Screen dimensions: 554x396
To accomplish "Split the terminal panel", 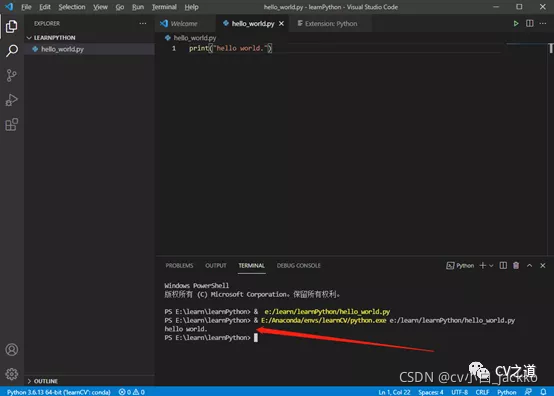I will [503, 265].
